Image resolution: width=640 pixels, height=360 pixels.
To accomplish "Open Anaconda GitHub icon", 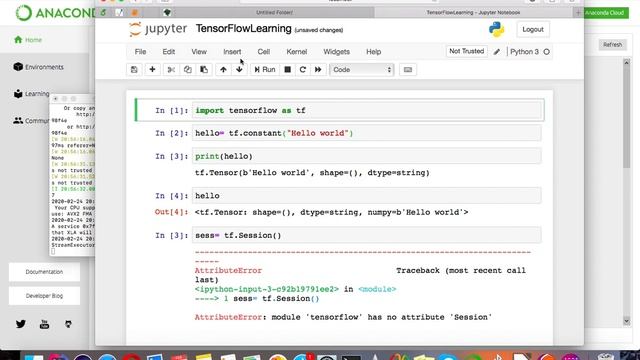I will (x=68, y=324).
